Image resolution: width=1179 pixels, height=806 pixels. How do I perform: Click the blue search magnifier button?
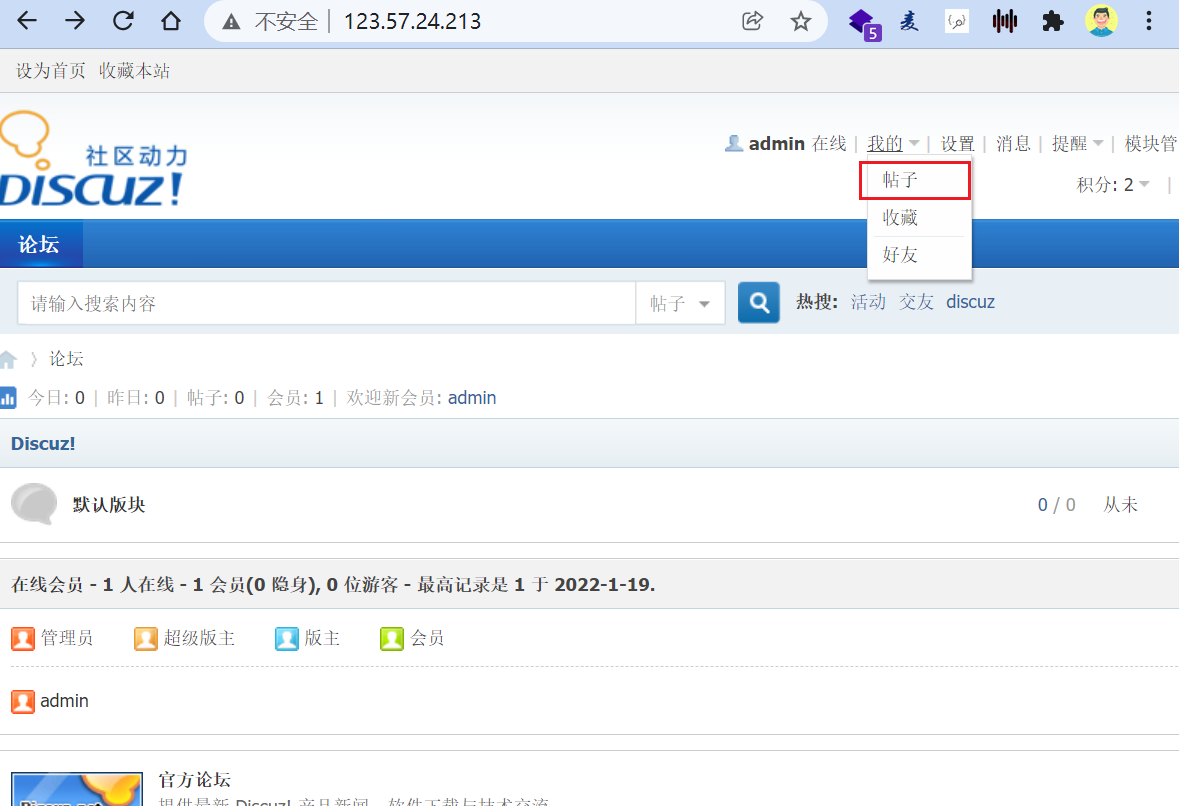(758, 303)
